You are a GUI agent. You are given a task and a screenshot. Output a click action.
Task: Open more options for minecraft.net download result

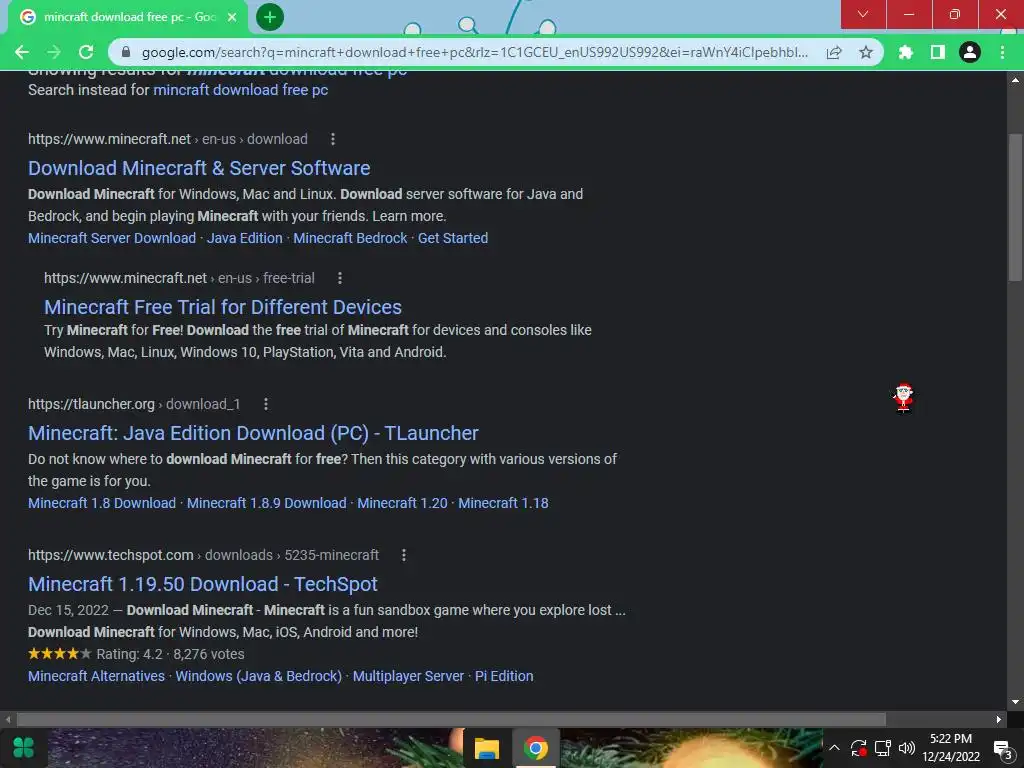tap(333, 139)
